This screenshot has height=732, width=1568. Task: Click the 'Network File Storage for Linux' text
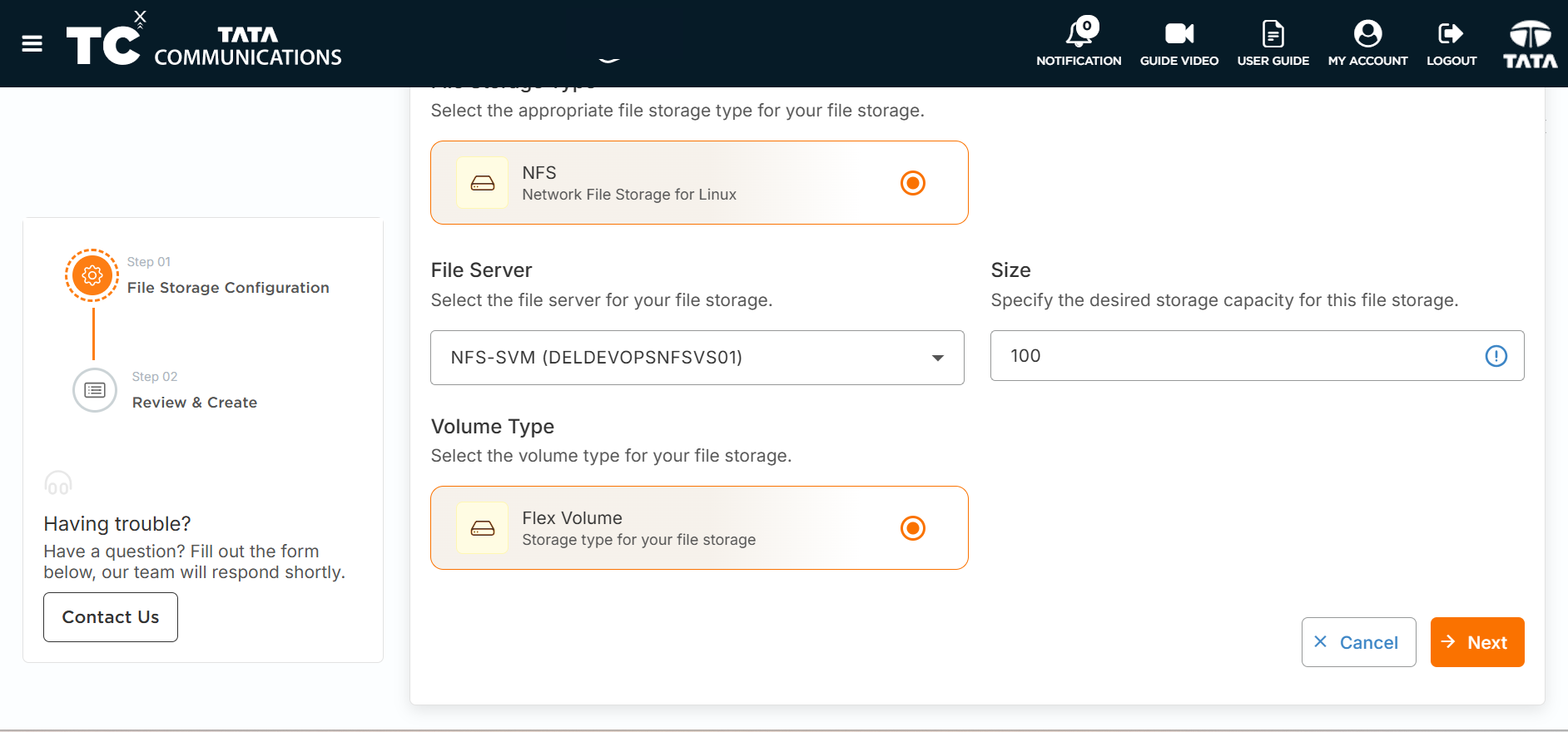pos(629,195)
